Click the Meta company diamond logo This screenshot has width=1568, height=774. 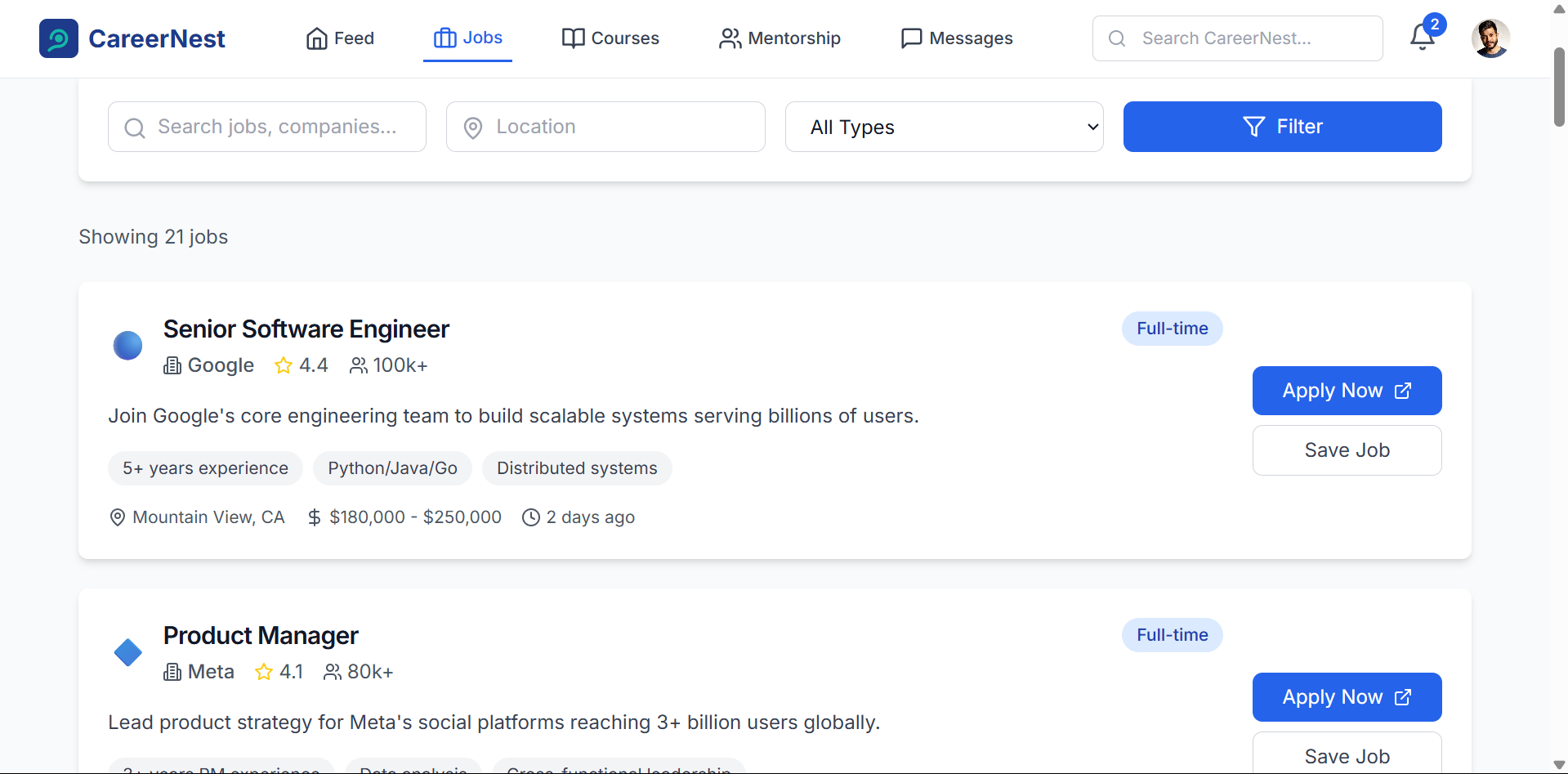coord(127,652)
